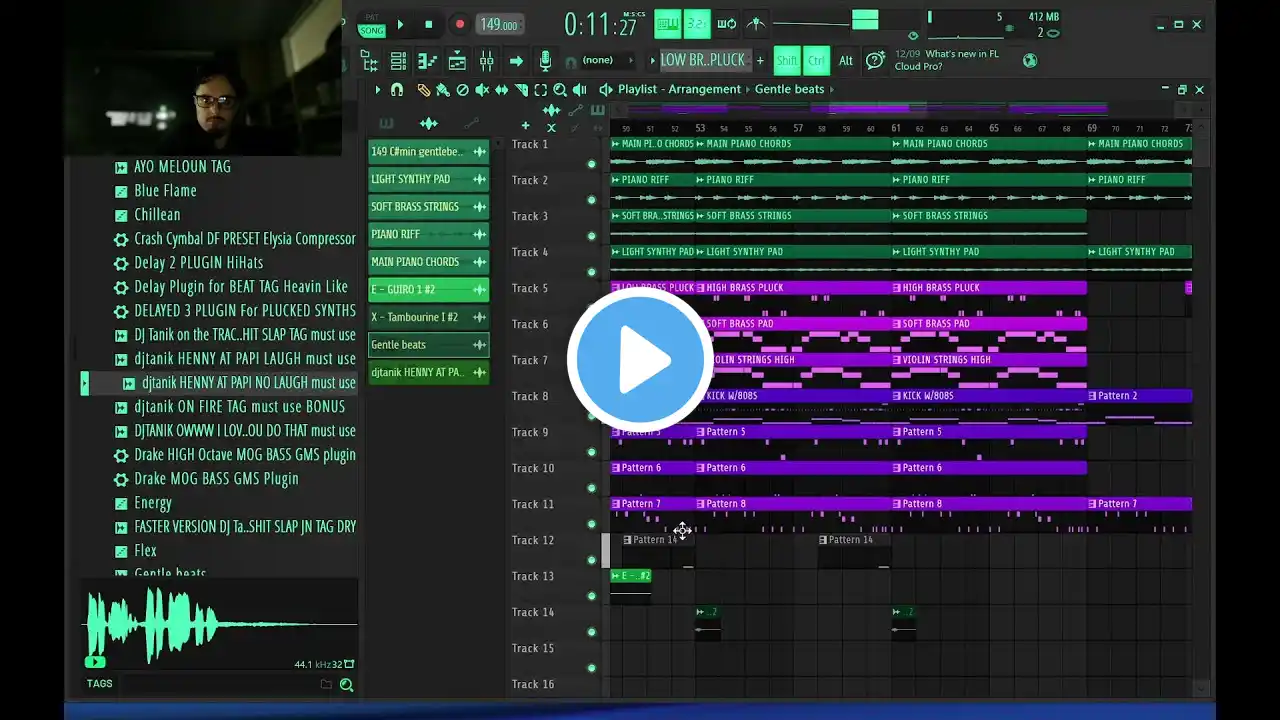The height and width of the screenshot is (720, 1280).
Task: Select Gentle beats in the picker panel
Action: pos(428,345)
